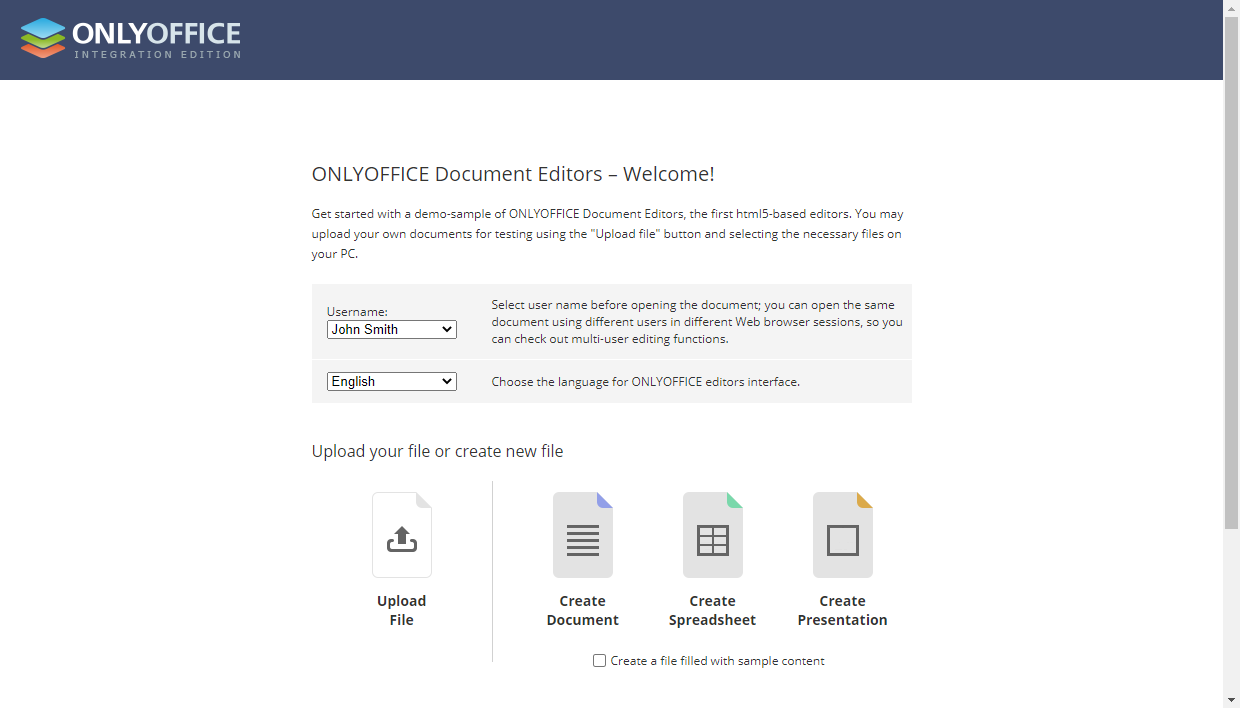Click the Create Document icon
Screen dimensions: 1240x708
tap(583, 535)
